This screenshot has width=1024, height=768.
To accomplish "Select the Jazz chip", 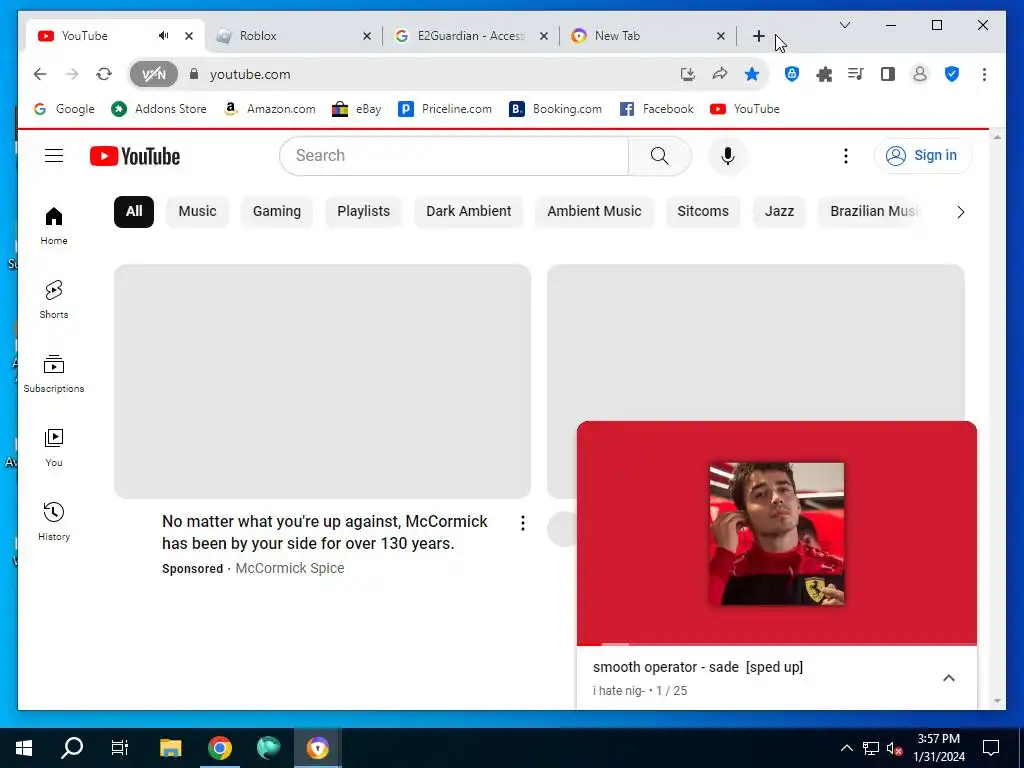I will tap(779, 212).
